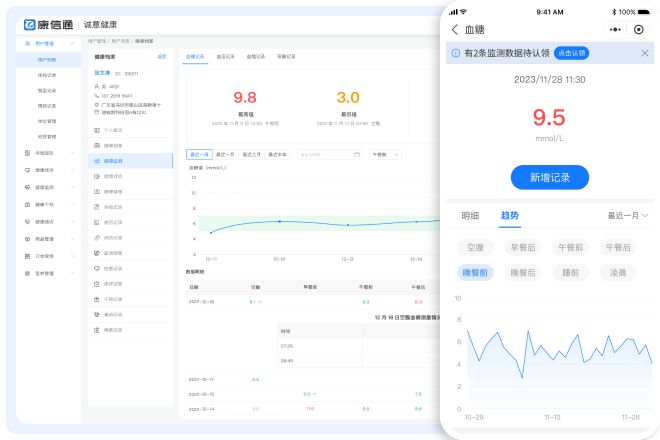
Task: Click the 最近三月 range button above chart
Action: tap(251, 155)
